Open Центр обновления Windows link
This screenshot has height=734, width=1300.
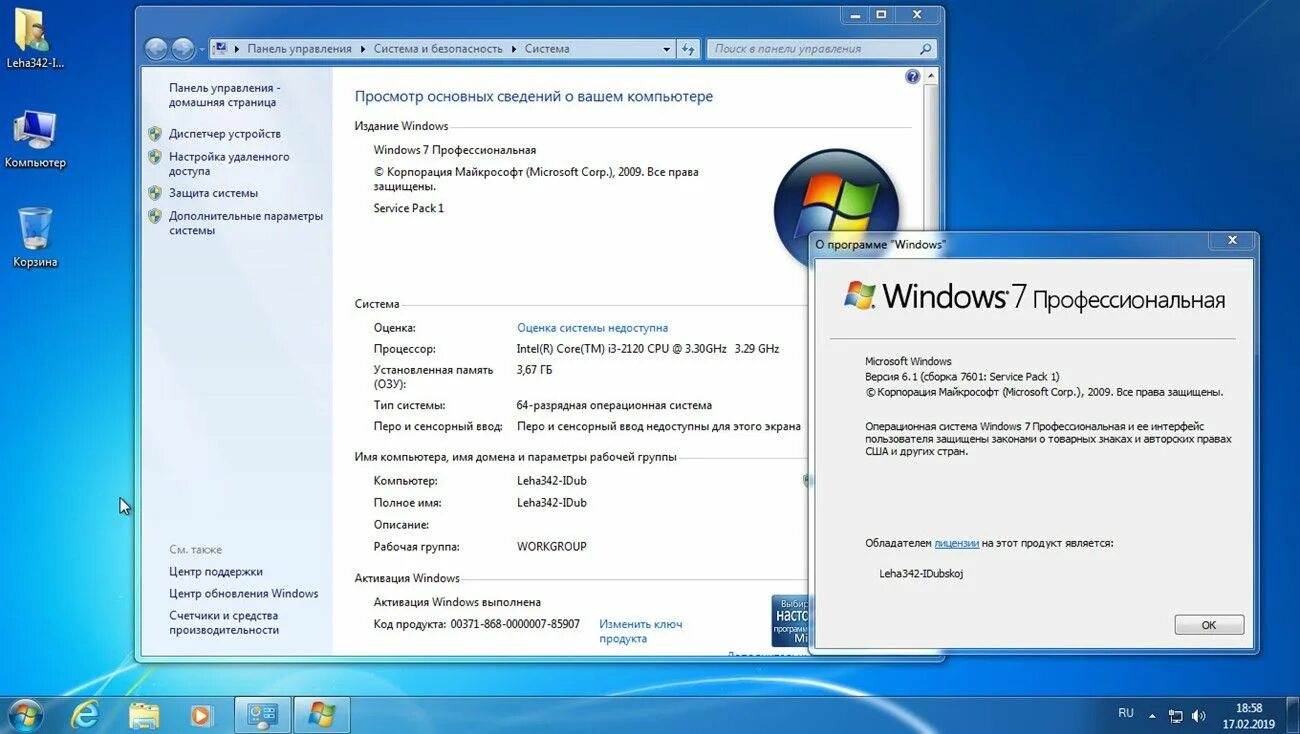pyautogui.click(x=243, y=594)
